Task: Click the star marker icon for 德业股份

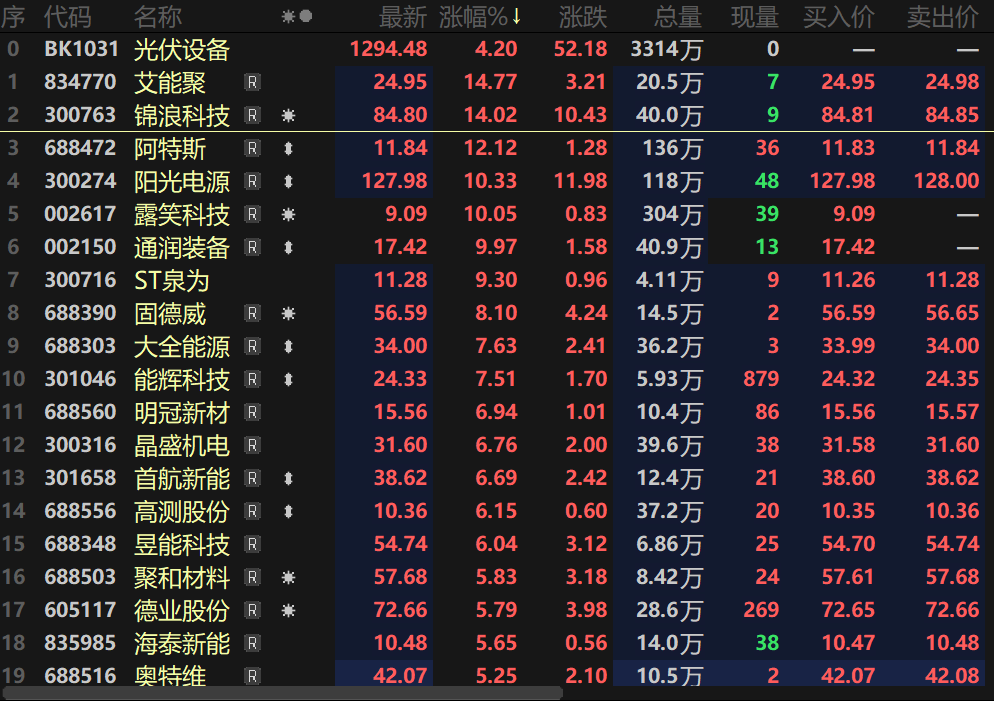Action: coord(288,610)
